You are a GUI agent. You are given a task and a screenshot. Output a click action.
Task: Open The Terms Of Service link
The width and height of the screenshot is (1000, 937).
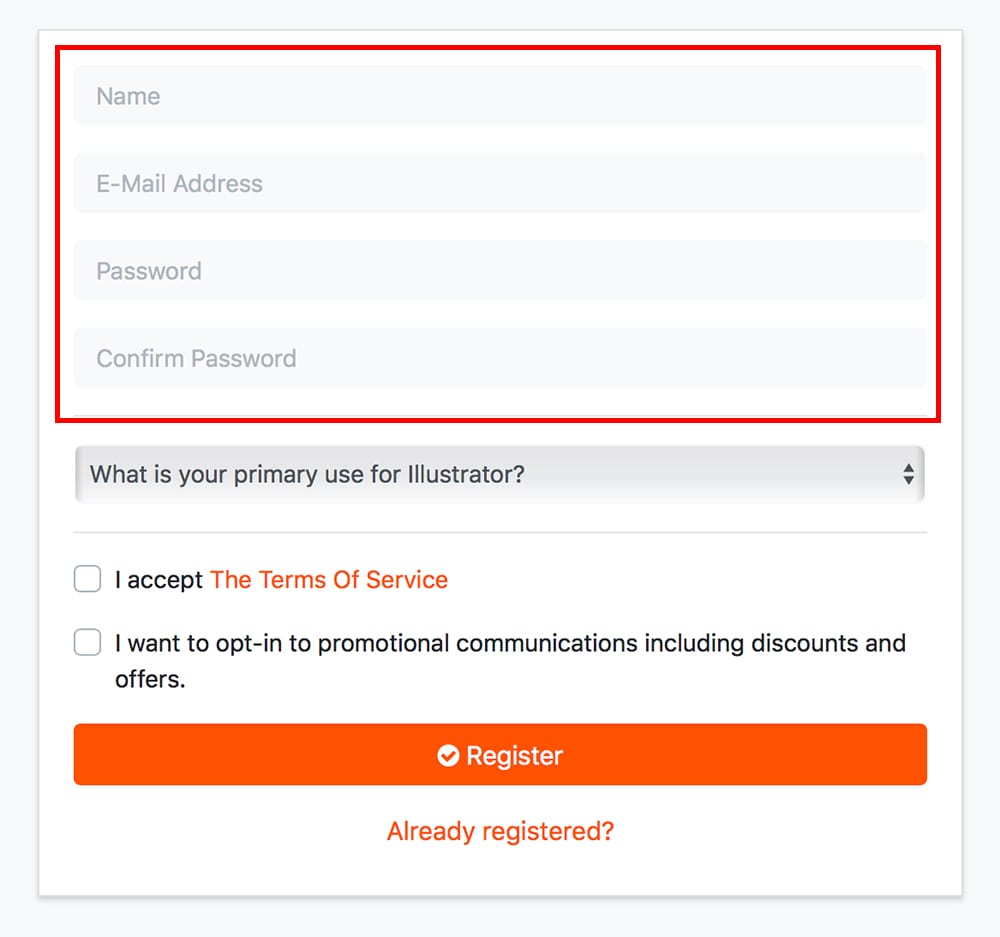[x=329, y=580]
